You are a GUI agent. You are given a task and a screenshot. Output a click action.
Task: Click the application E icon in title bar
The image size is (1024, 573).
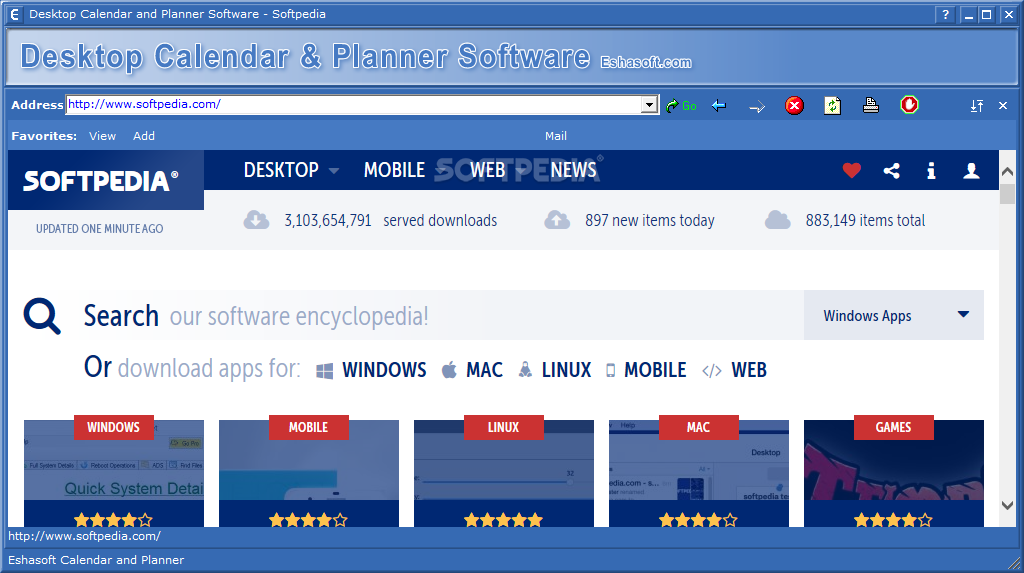(14, 14)
